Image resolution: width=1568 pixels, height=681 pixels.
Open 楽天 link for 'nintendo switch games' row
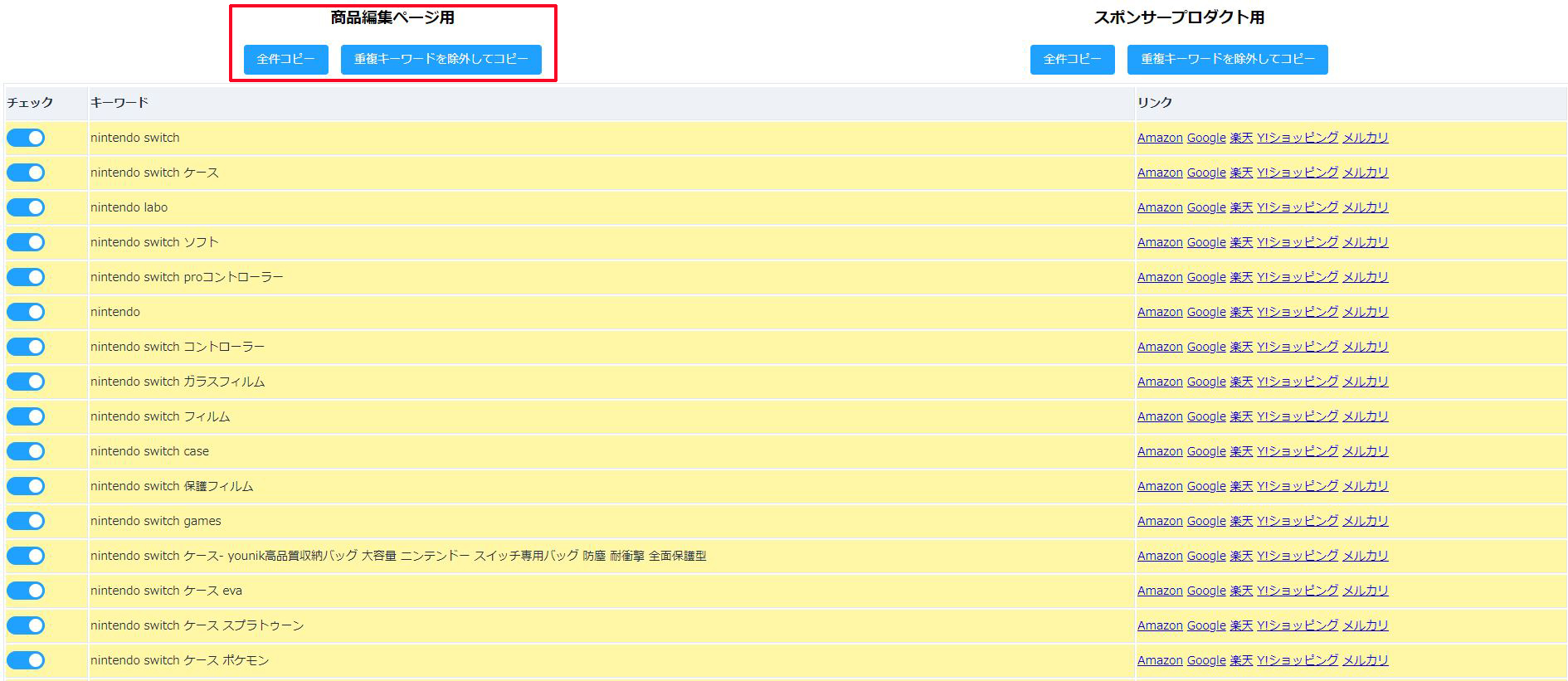click(x=1241, y=521)
